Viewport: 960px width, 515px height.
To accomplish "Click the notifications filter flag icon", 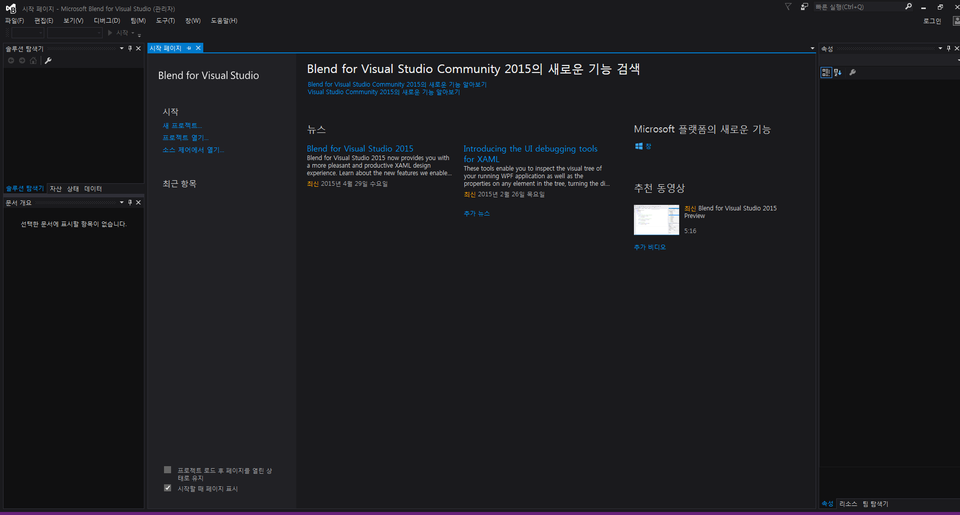I will tap(788, 7).
